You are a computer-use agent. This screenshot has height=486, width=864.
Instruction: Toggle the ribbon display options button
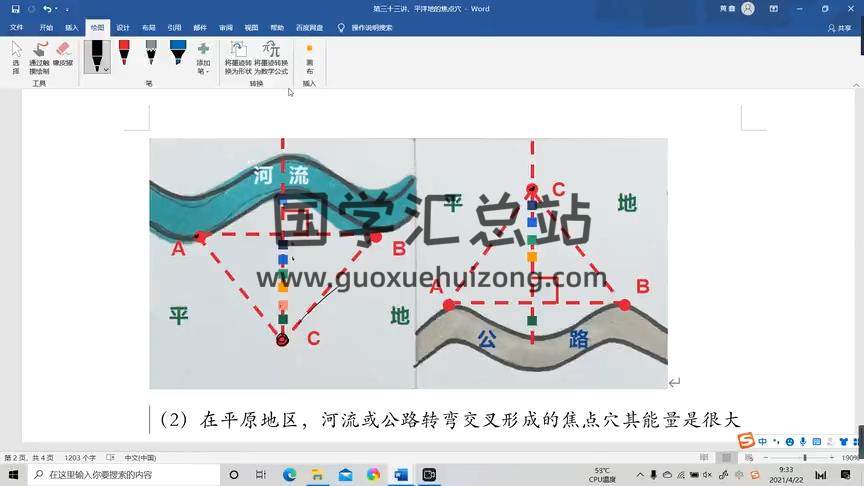[773, 9]
